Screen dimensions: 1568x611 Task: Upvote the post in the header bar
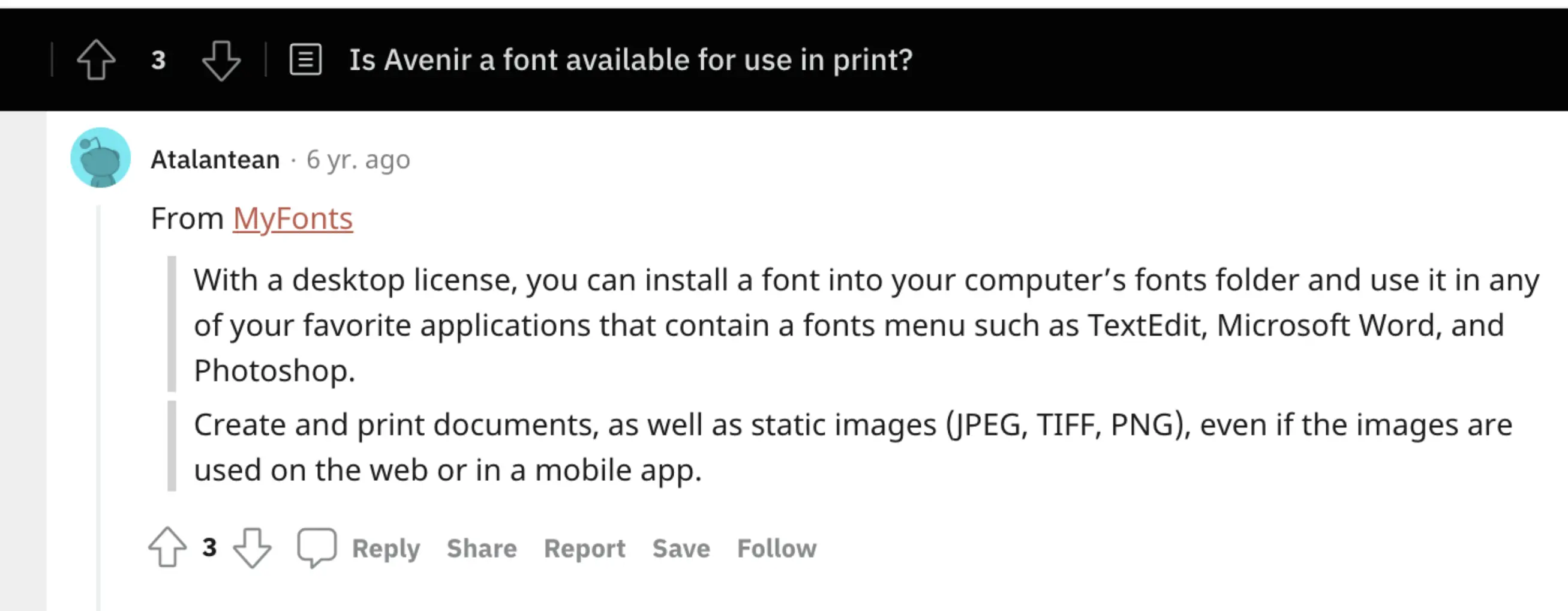coord(96,59)
